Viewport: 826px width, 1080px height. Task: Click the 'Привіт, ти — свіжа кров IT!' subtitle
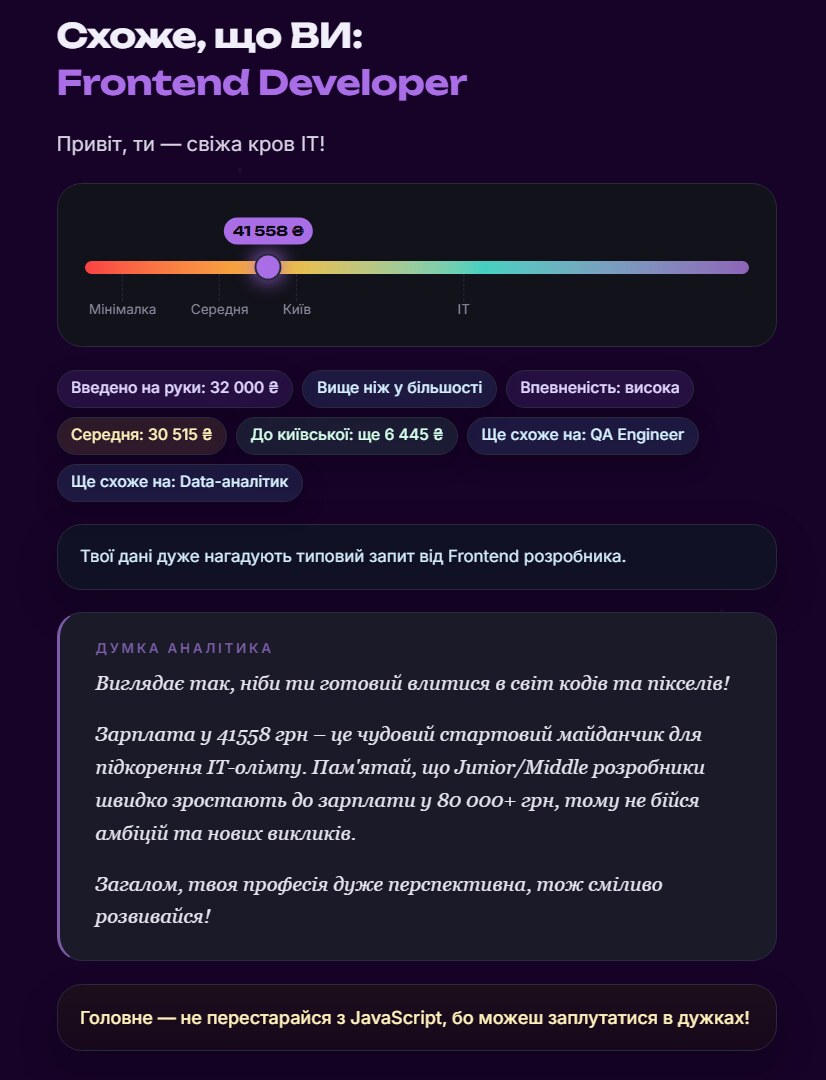(191, 145)
